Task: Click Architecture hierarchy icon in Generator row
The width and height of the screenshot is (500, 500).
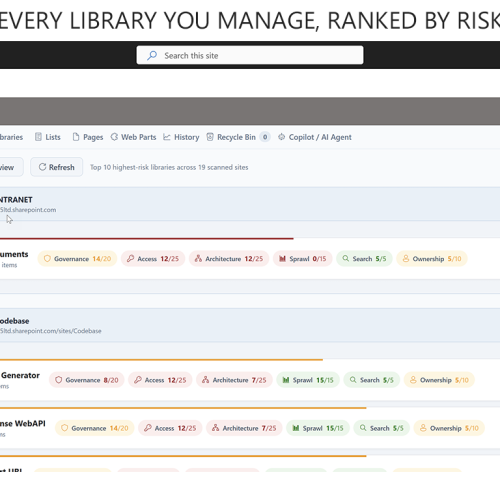Action: (x=206, y=380)
